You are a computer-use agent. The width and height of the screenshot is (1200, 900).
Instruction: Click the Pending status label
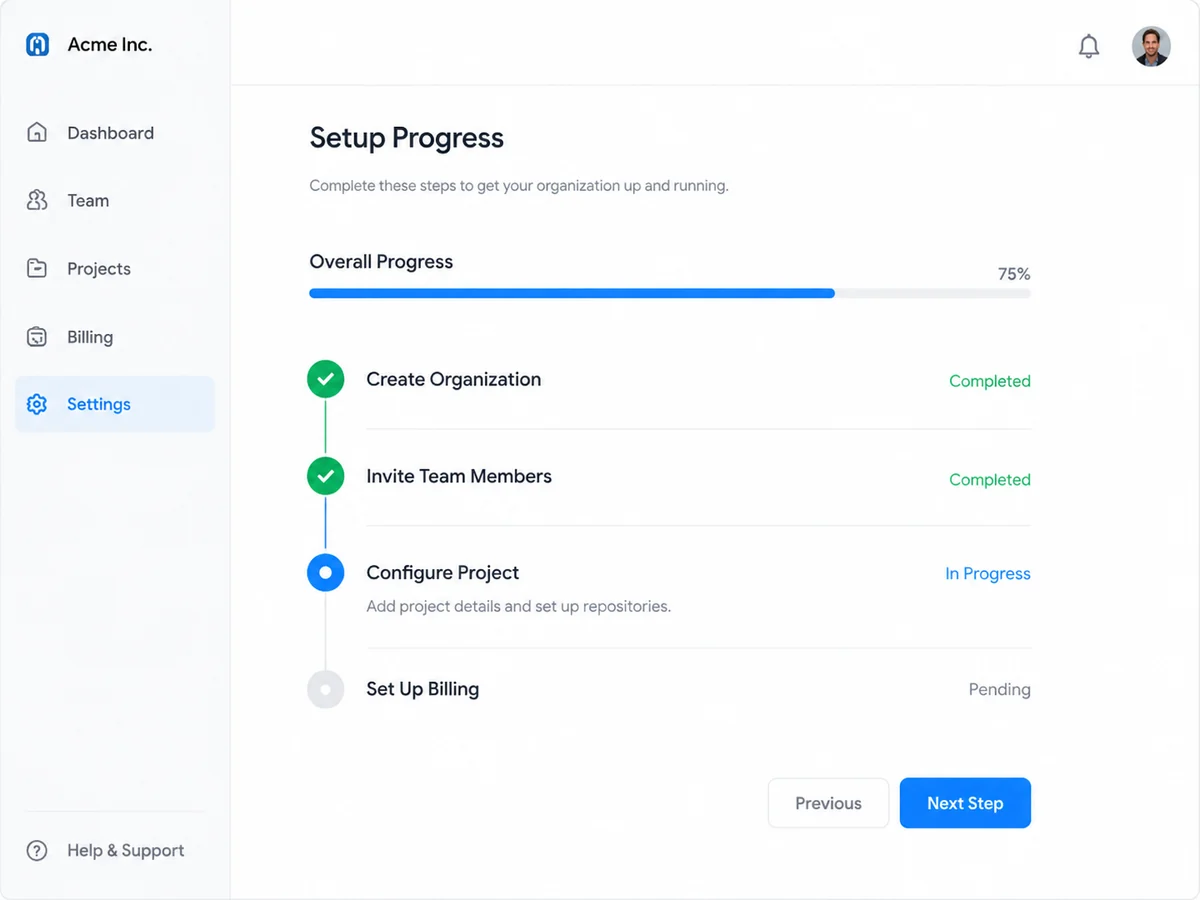(1000, 690)
